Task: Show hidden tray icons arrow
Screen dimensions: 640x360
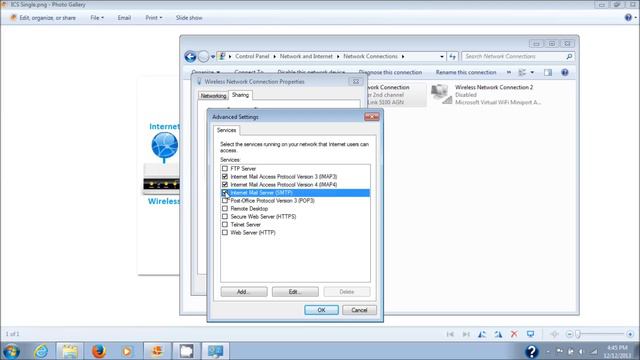Action: click(548, 351)
